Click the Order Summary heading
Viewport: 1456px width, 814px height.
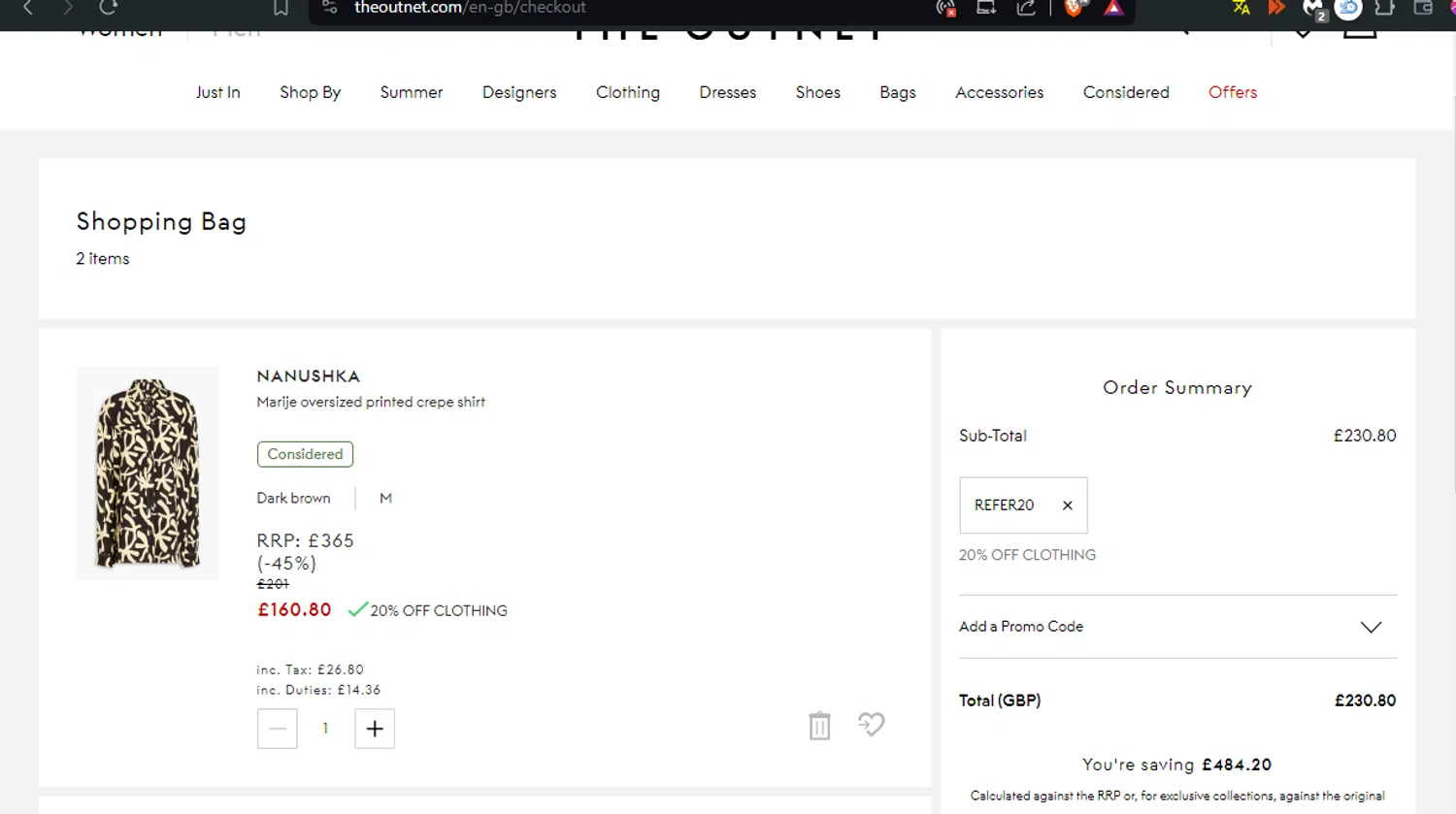click(x=1177, y=387)
